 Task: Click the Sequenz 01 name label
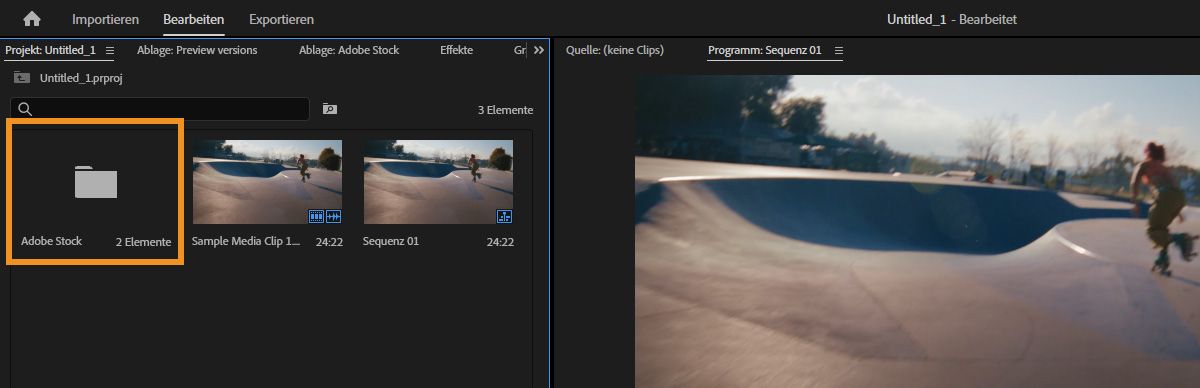pyautogui.click(x=391, y=242)
